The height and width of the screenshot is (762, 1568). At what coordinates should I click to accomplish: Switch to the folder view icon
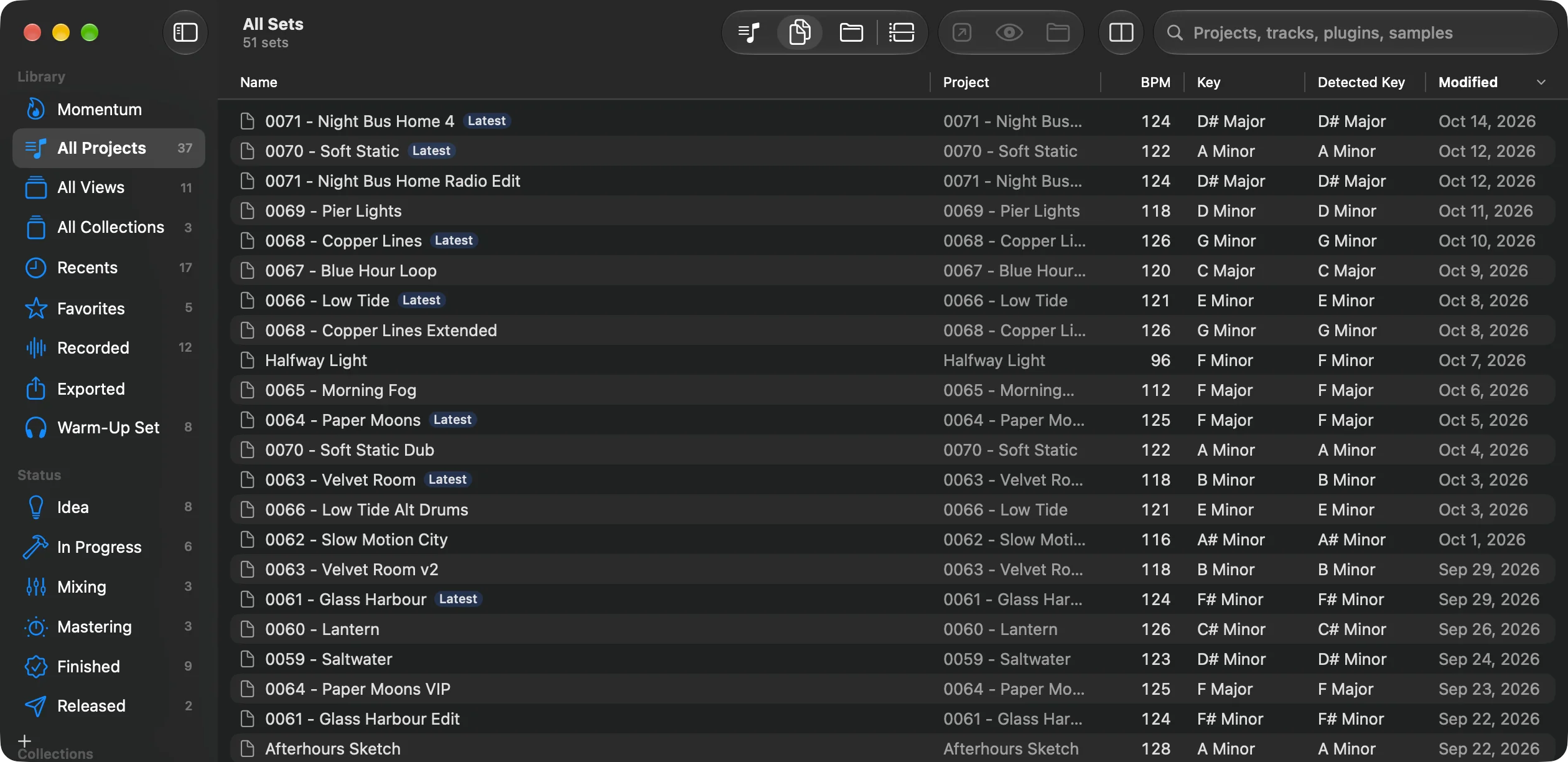(851, 32)
